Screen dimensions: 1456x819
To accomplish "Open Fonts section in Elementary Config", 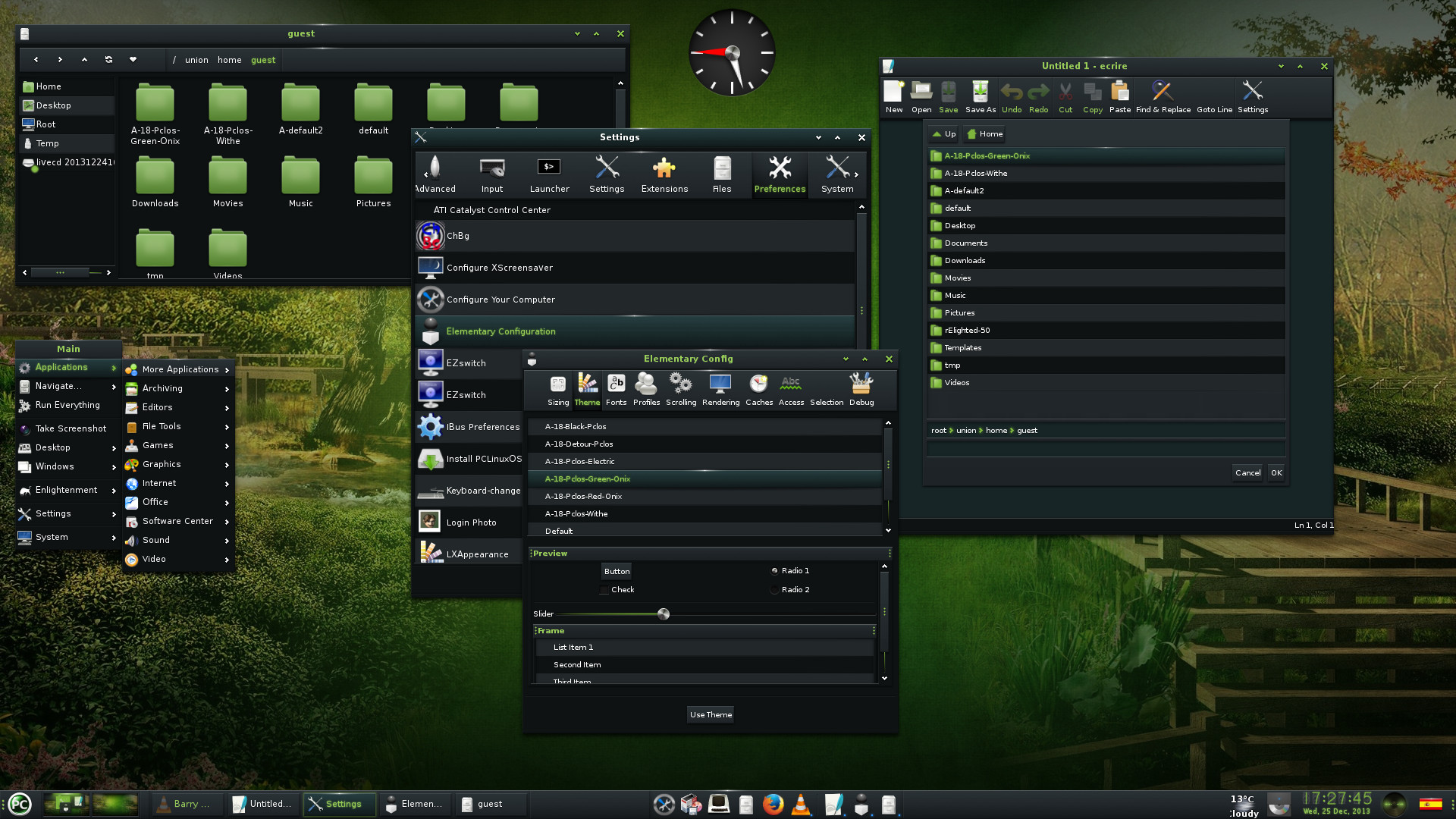I will [616, 390].
